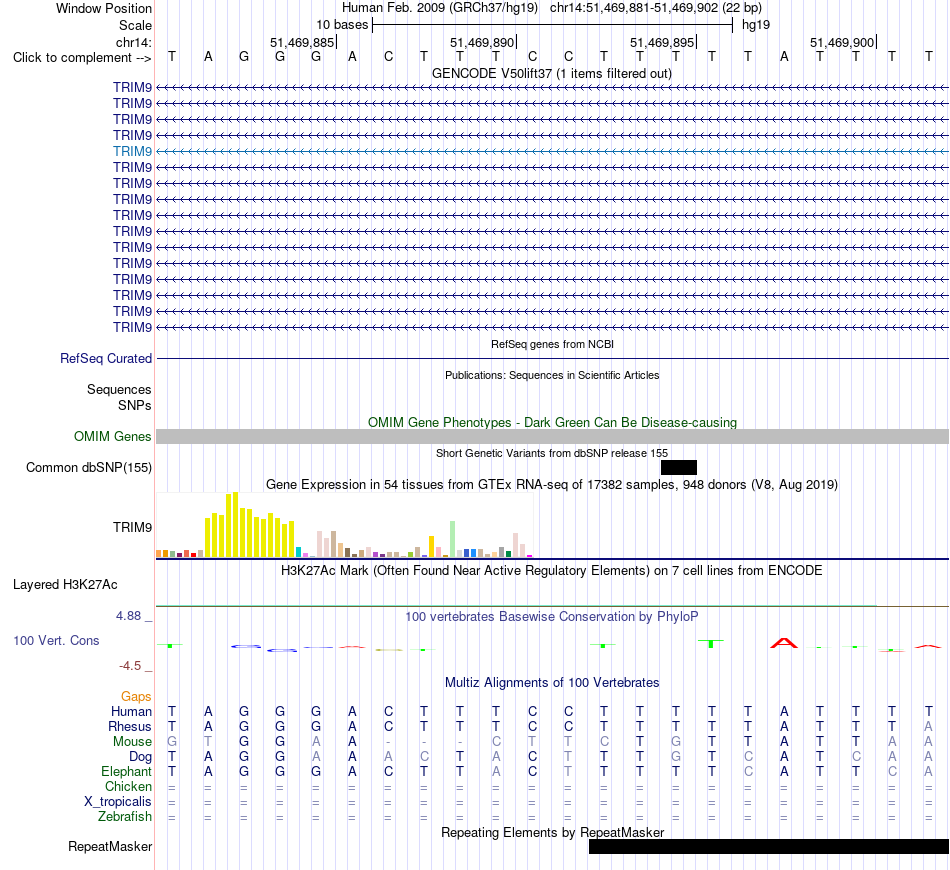Click the TRIM9 label beside GTEx bar chart

coord(132,528)
